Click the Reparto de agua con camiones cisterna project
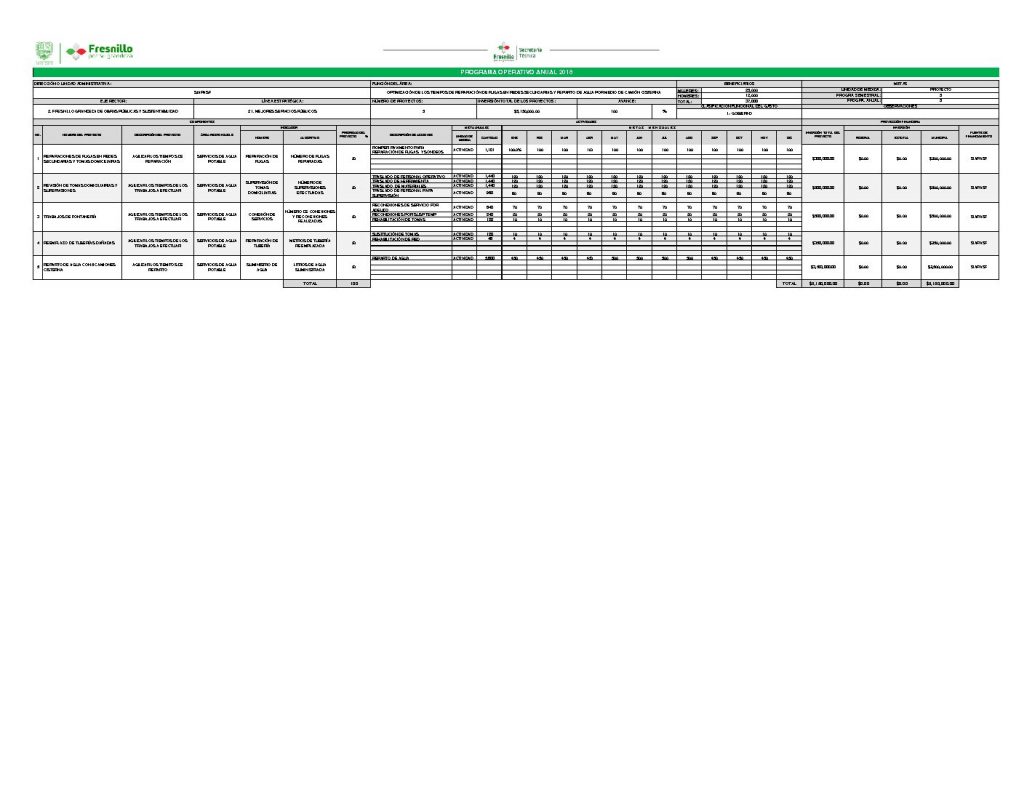Screen dimensions: 1024x791 tap(79, 267)
